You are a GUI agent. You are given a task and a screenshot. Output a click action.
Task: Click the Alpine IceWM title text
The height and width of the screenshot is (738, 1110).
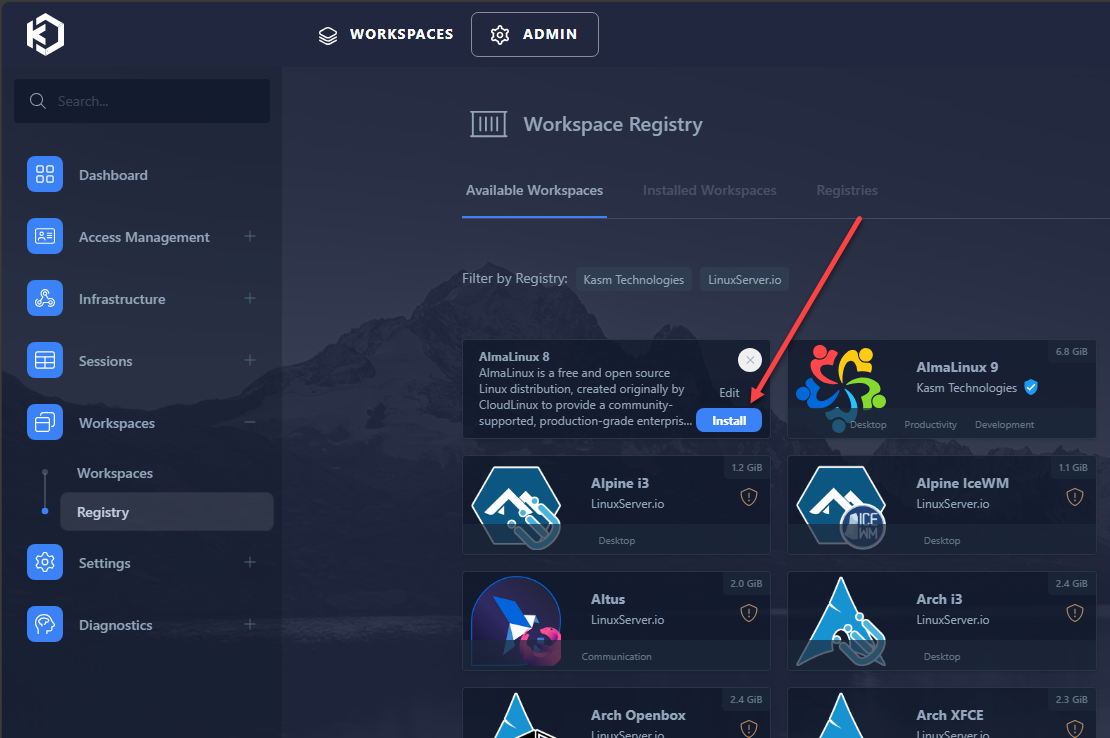click(x=962, y=483)
